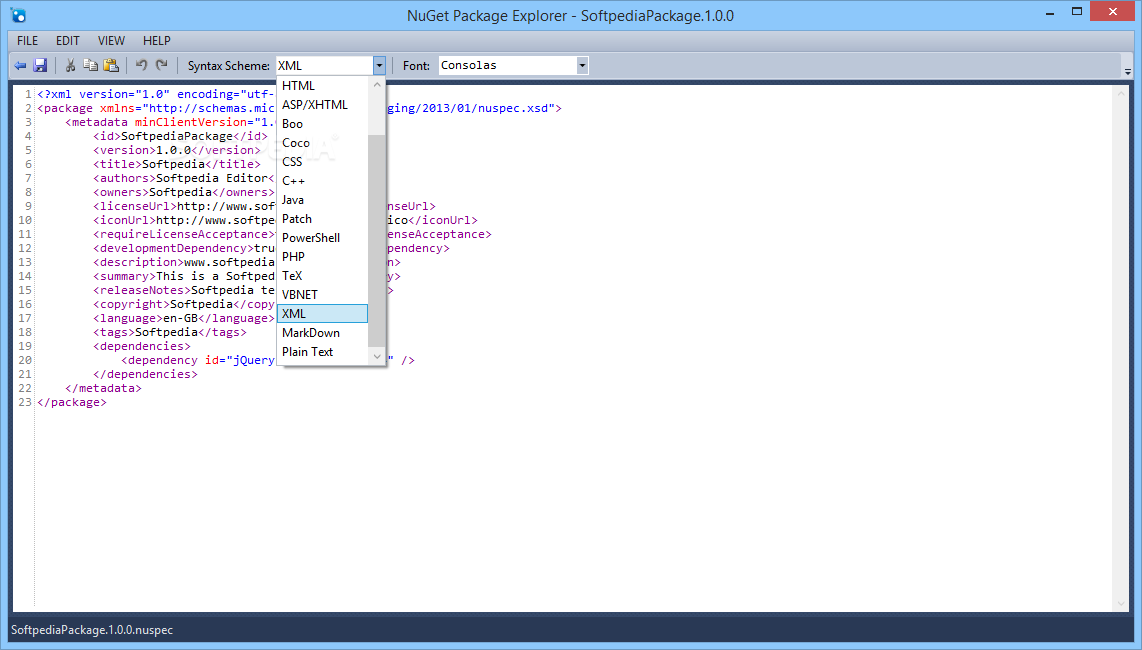1142x650 pixels.
Task: Open the HELP menu
Action: click(157, 41)
